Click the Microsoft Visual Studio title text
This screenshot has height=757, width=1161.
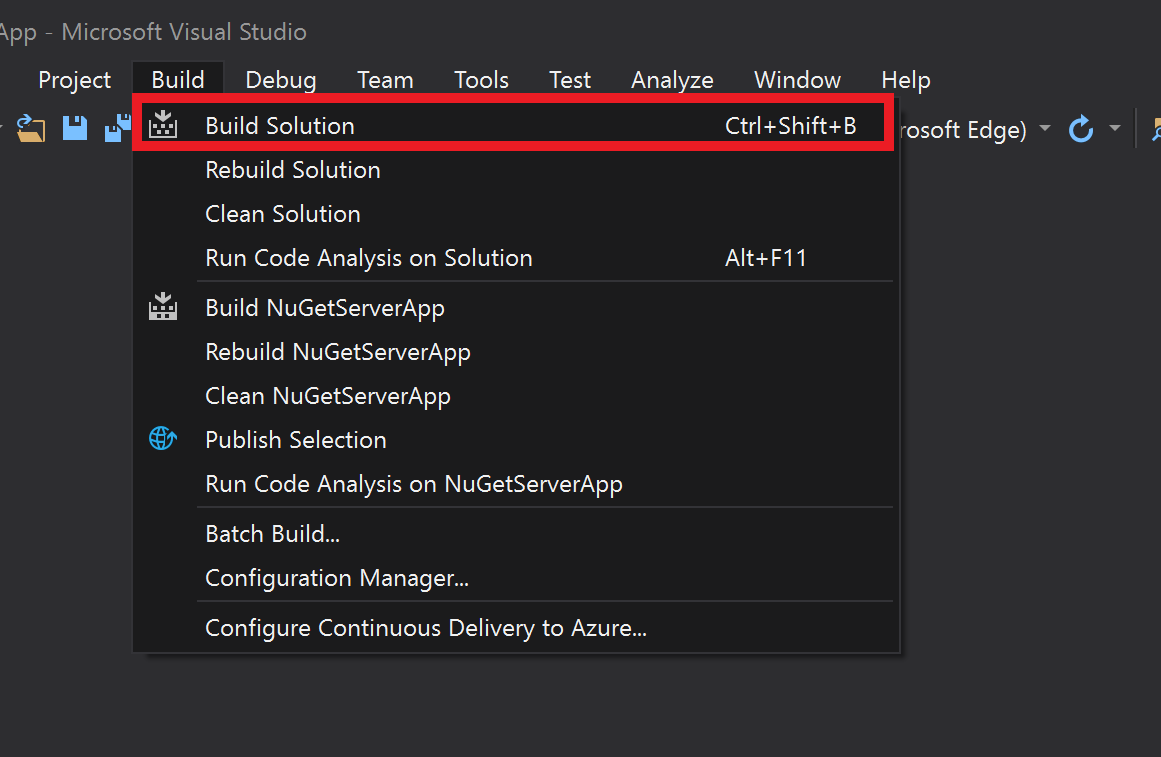coord(184,32)
